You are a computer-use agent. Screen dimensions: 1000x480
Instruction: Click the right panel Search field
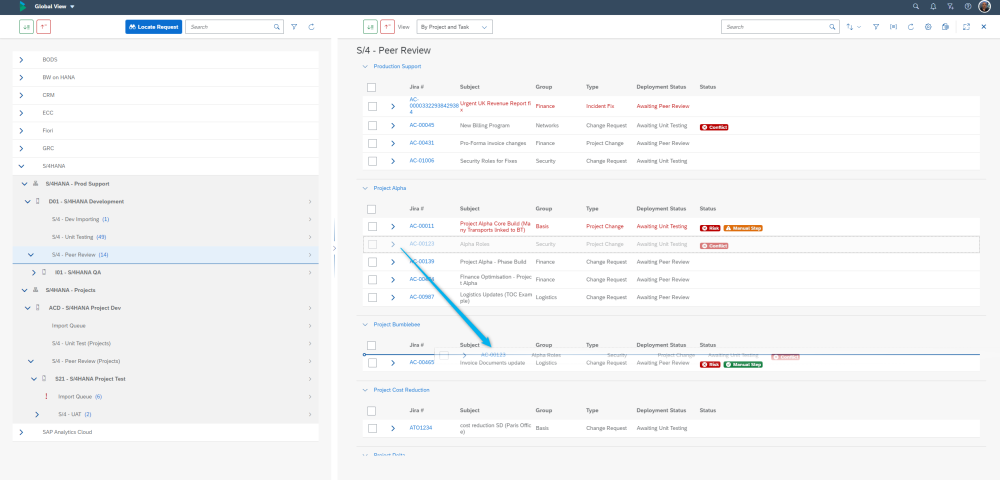[x=775, y=27]
